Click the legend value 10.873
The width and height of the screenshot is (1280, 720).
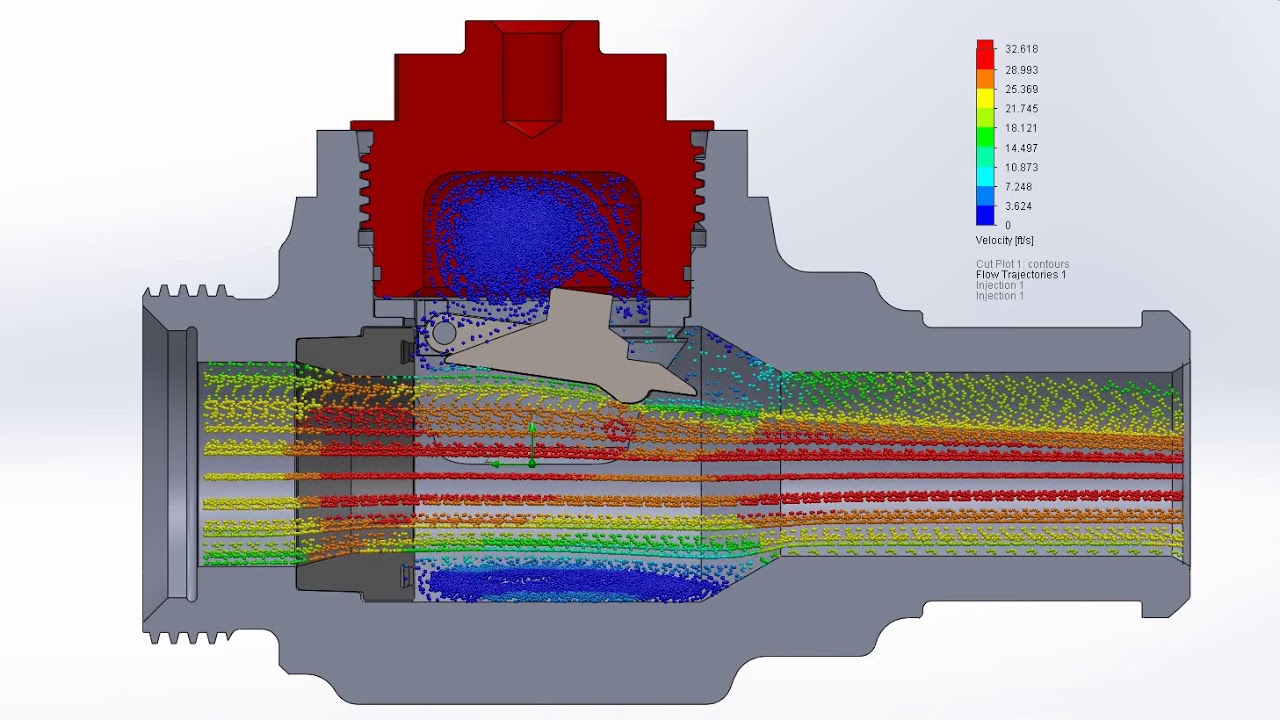pyautogui.click(x=1021, y=167)
